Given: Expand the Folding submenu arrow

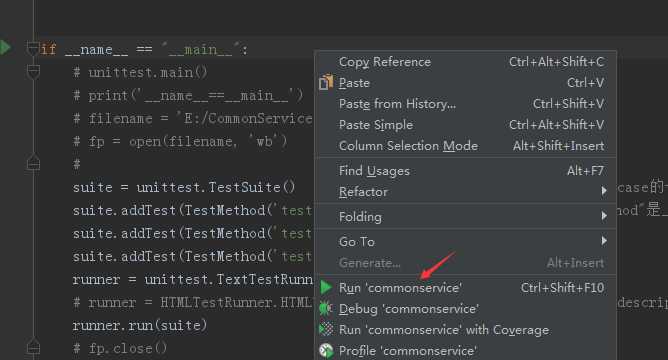Looking at the screenshot, I should 604,216.
